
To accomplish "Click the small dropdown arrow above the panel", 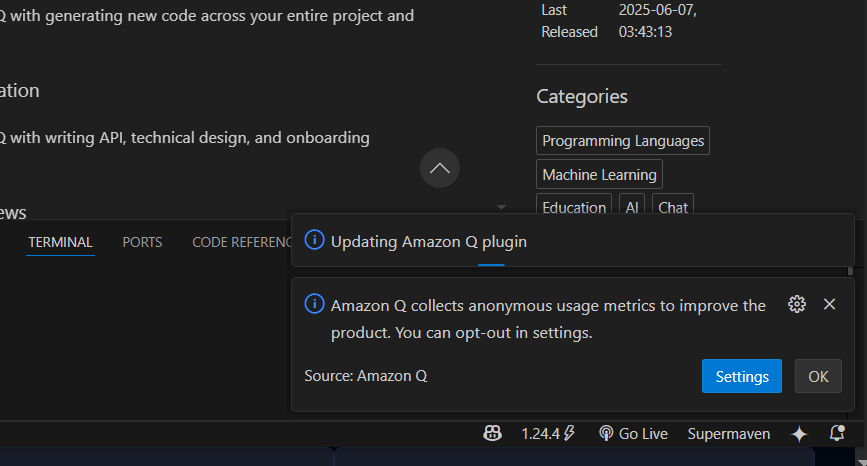I will [501, 208].
